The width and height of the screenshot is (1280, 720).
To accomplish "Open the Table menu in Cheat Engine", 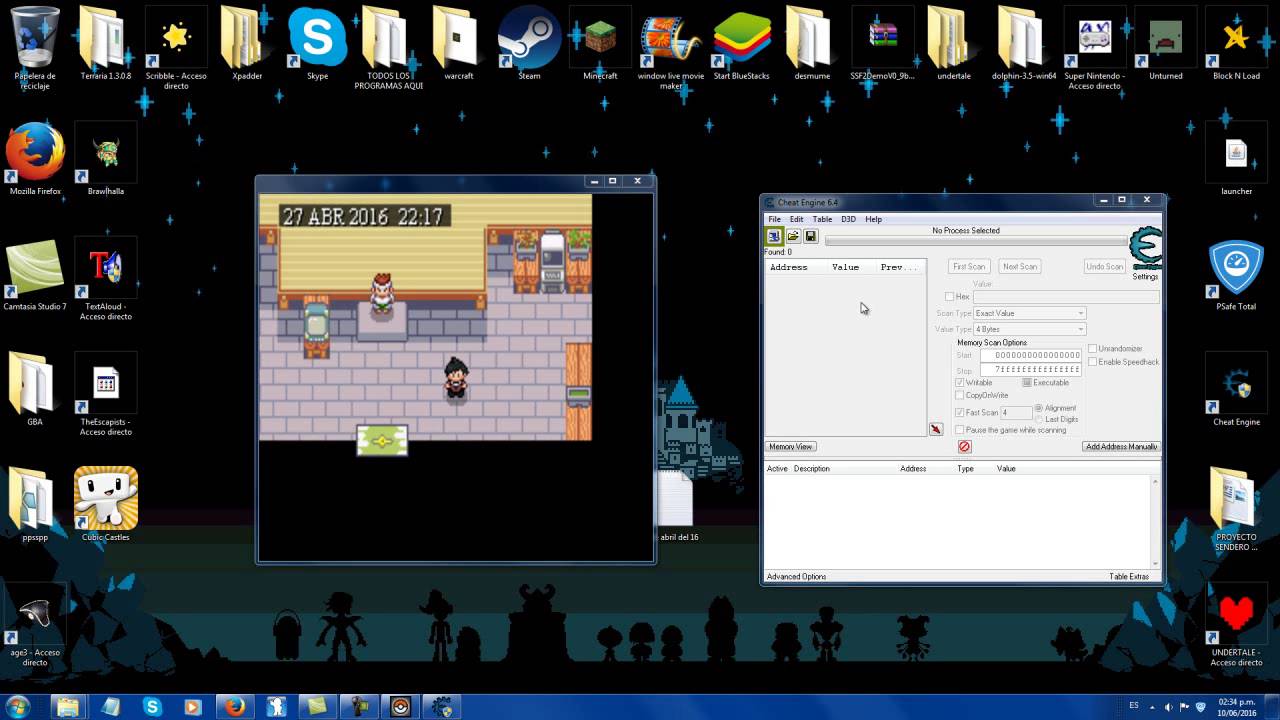I will click(x=822, y=219).
